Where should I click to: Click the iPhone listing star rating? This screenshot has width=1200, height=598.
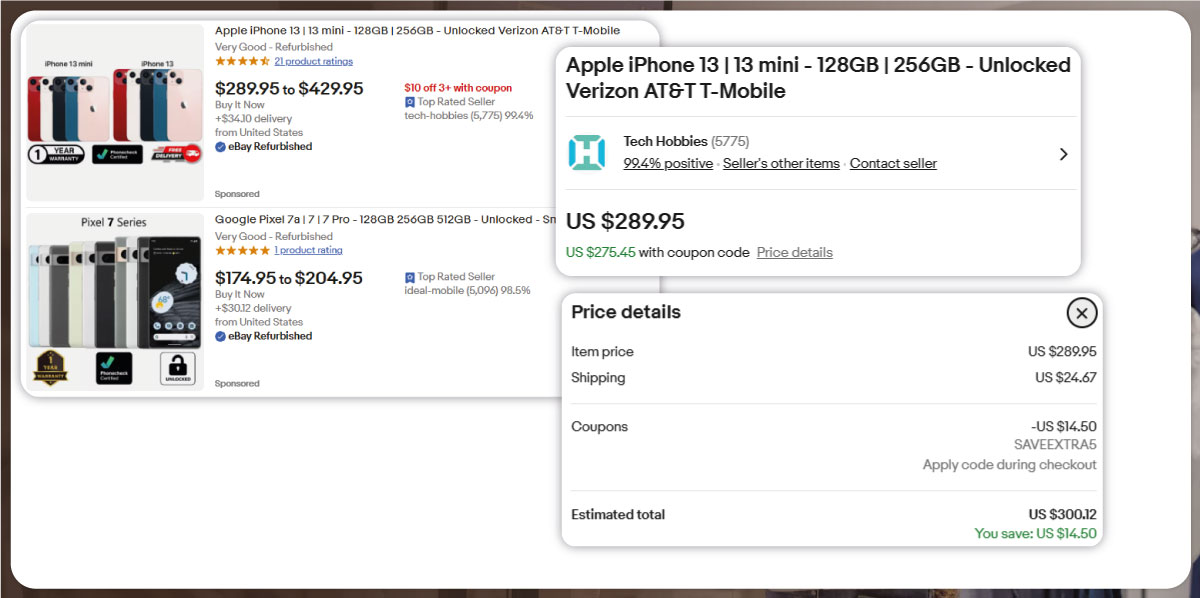click(242, 61)
